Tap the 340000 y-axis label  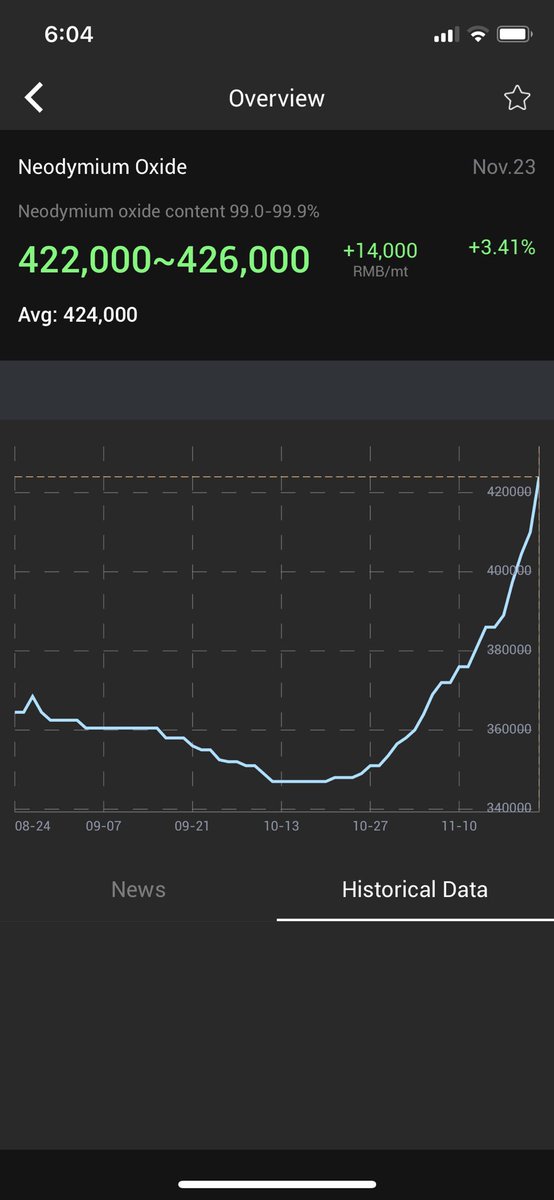tap(509, 808)
